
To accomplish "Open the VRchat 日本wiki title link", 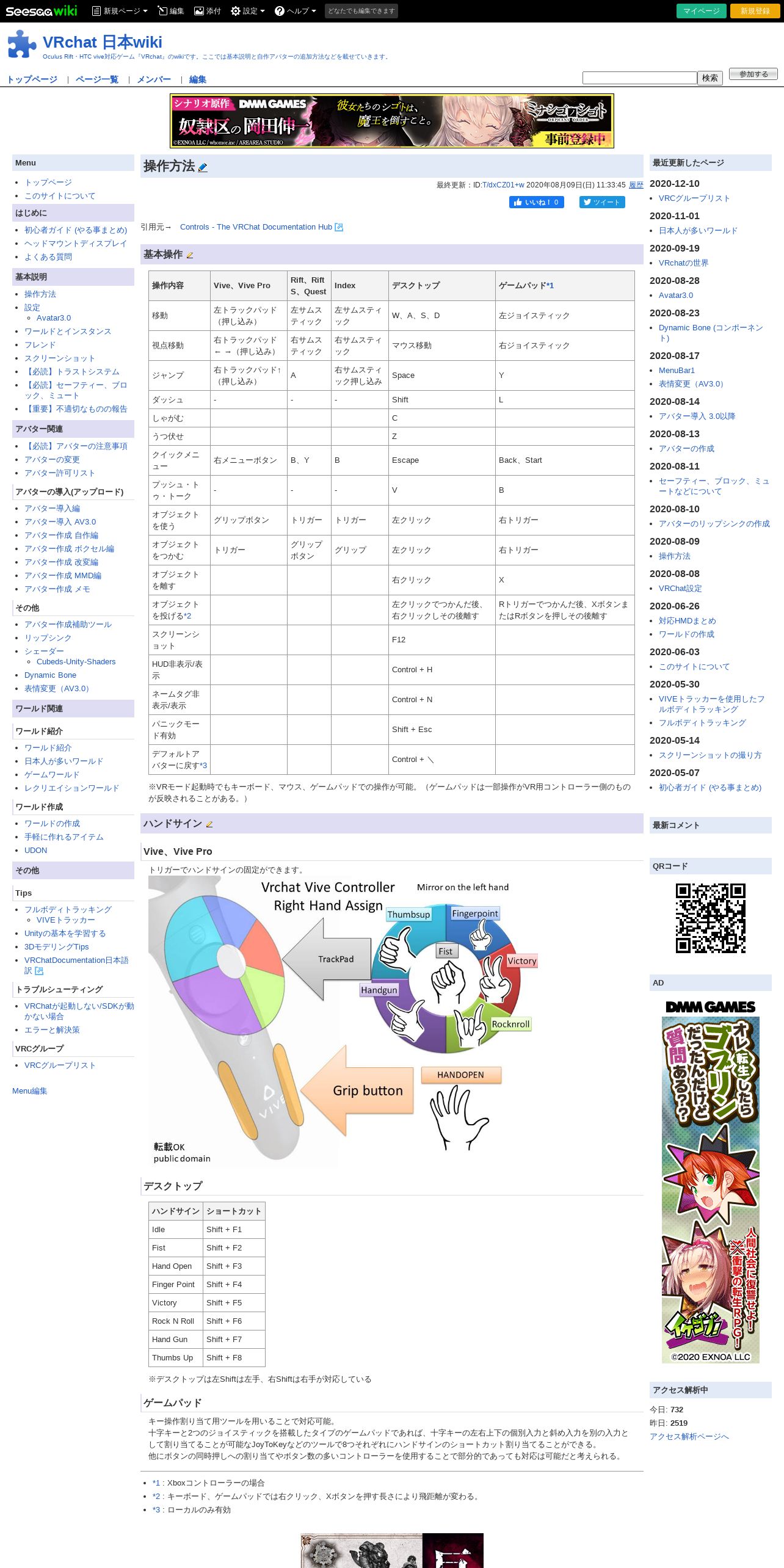I will [102, 42].
